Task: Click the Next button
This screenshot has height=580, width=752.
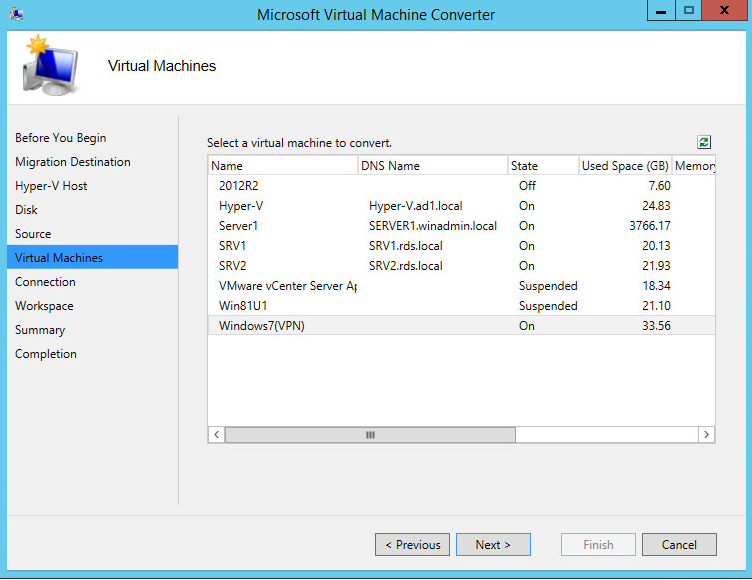Action: (493, 544)
